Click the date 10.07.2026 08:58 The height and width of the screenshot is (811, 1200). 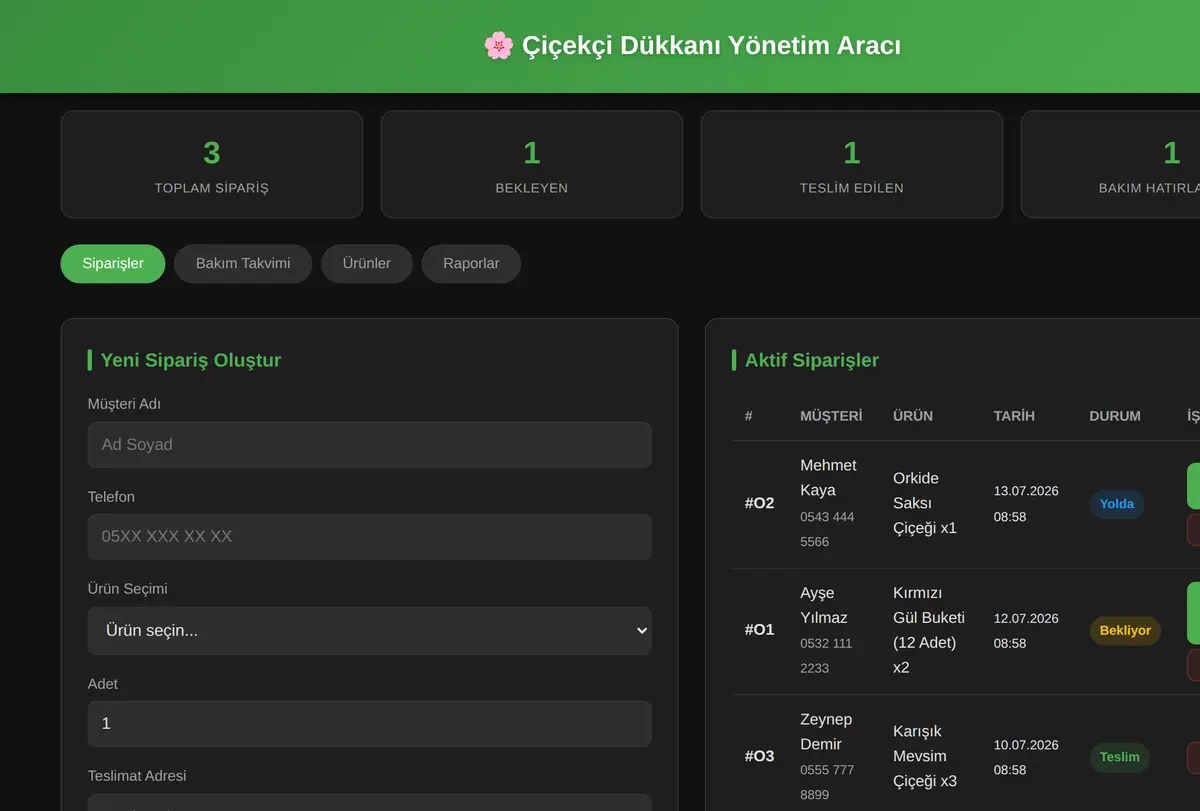tap(1026, 757)
